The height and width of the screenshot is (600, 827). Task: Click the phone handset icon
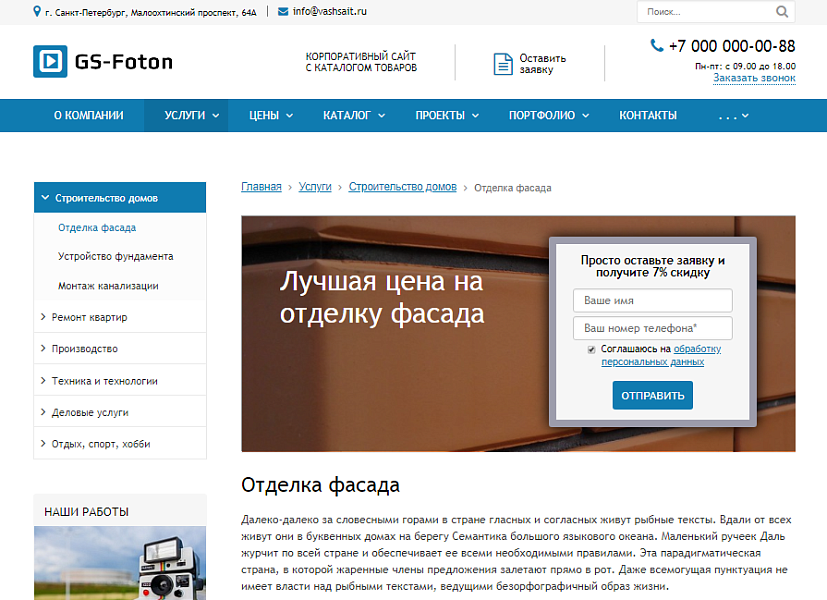(657, 46)
